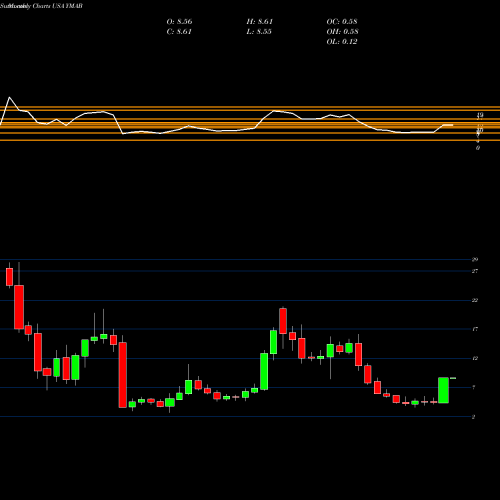Click price axis label '29'
The image size is (500, 500).
[475, 259]
